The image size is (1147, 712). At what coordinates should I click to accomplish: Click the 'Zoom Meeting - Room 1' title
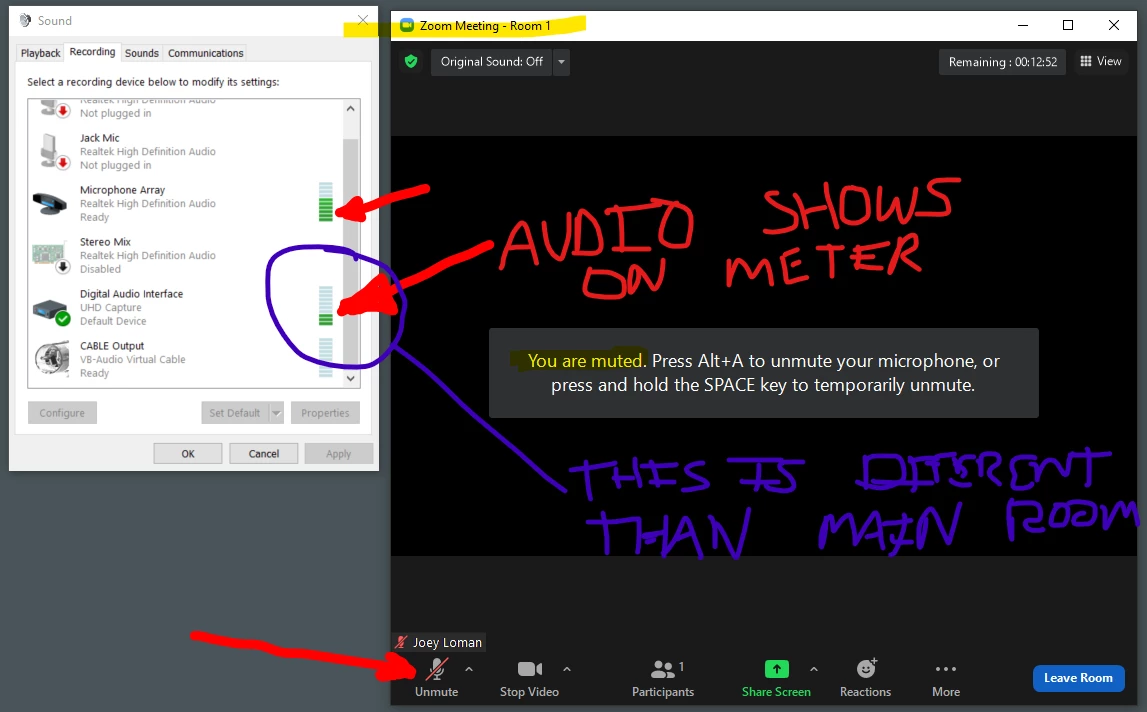(485, 26)
